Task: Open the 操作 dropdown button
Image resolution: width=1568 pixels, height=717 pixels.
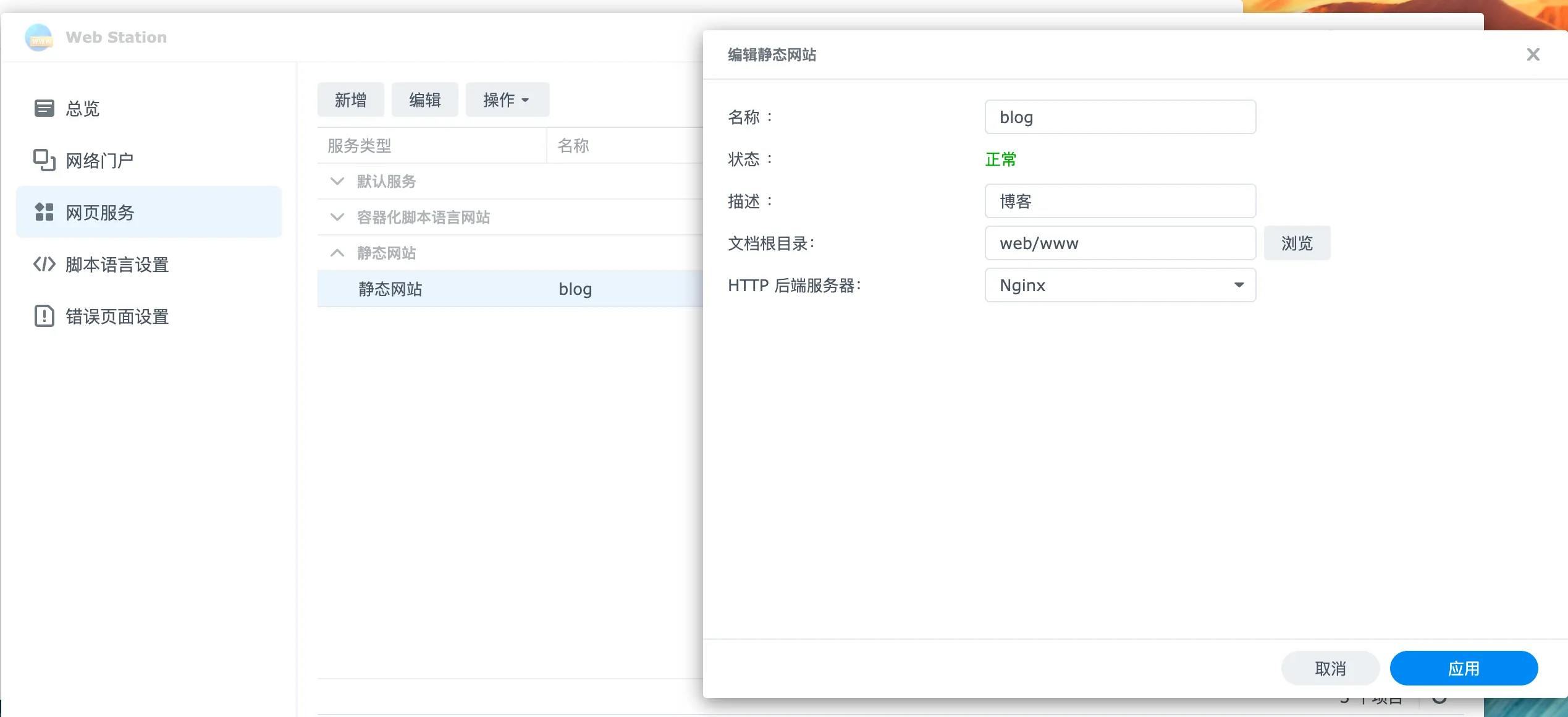Action: tap(507, 100)
